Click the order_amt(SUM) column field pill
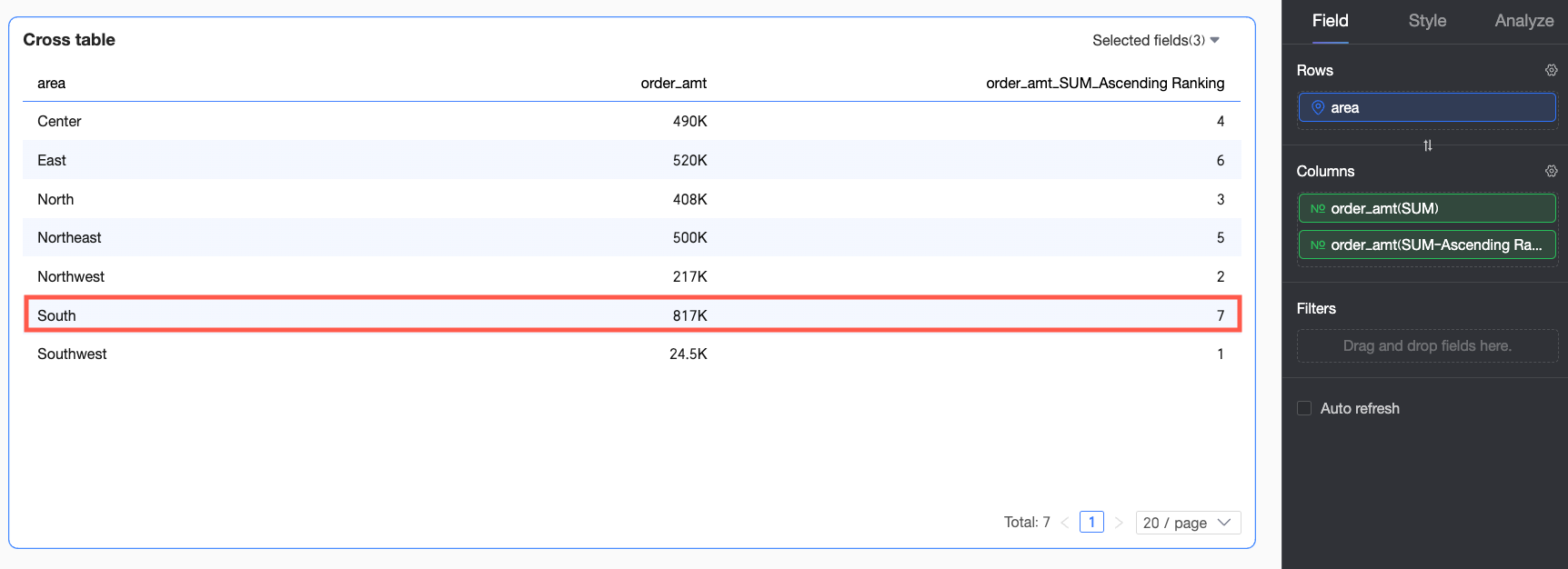Screen dimensions: 1568x569 (x=1427, y=208)
